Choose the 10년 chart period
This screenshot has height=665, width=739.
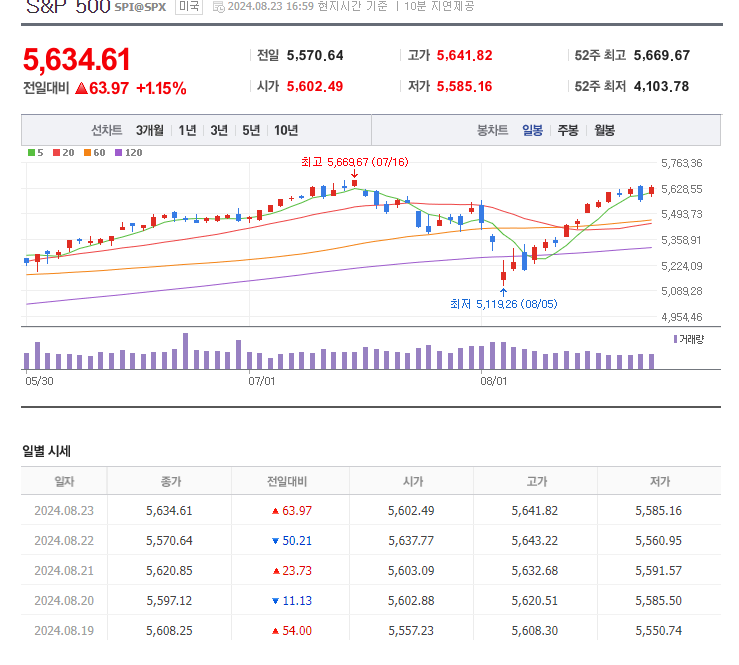pyautogui.click(x=286, y=130)
